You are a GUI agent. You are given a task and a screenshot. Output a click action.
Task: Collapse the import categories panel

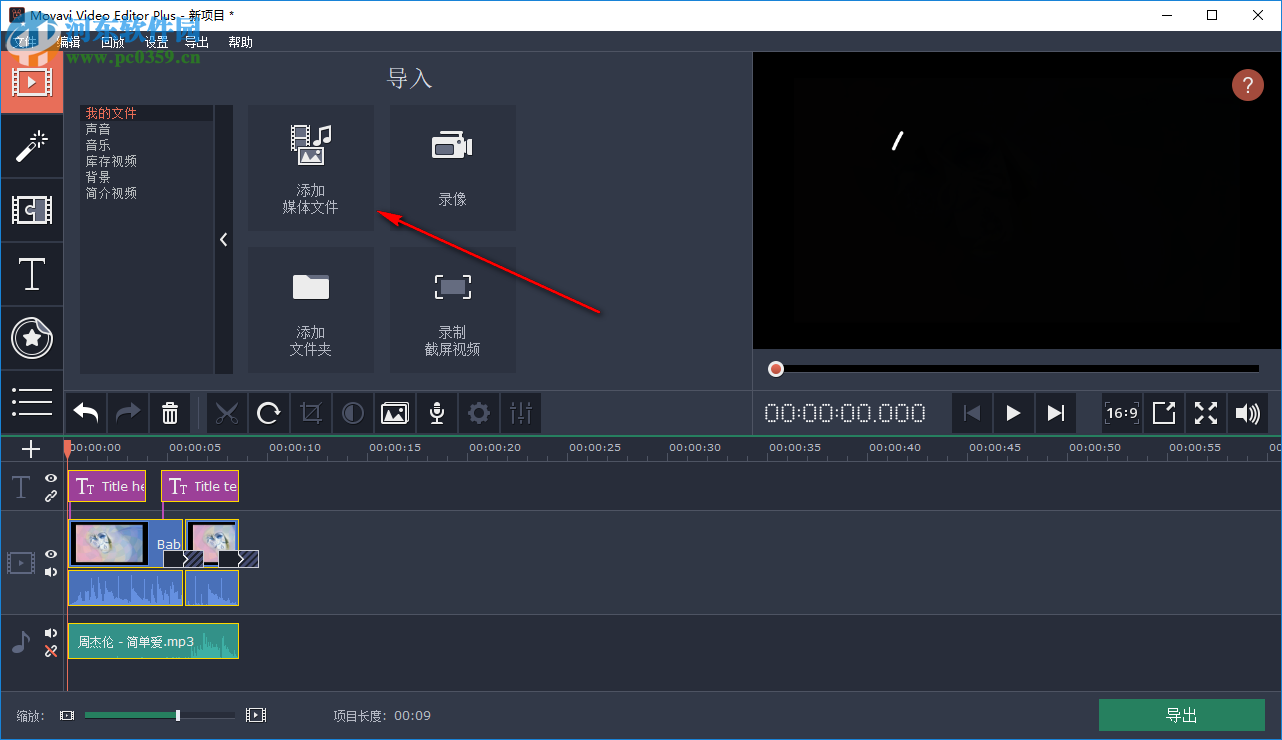click(x=223, y=239)
